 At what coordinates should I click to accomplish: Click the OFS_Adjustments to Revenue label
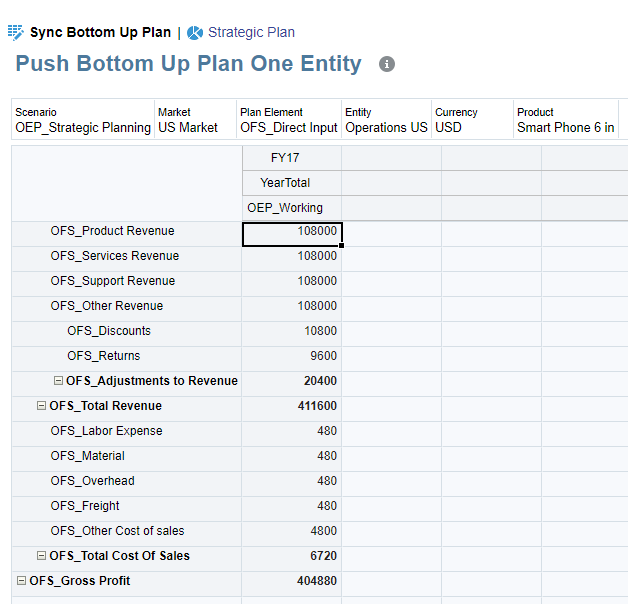coord(152,381)
